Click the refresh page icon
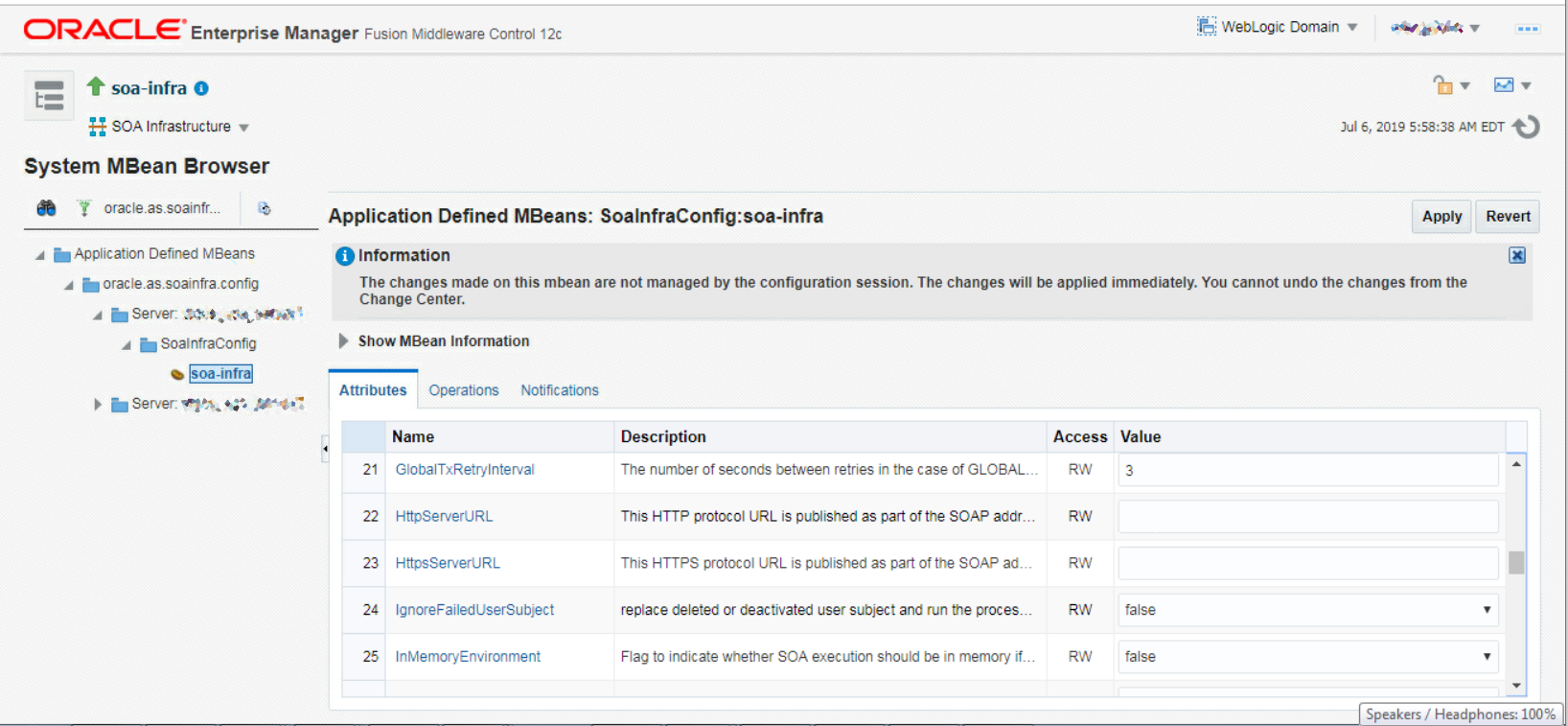Image resolution: width=1568 pixels, height=726 pixels. 1526,127
